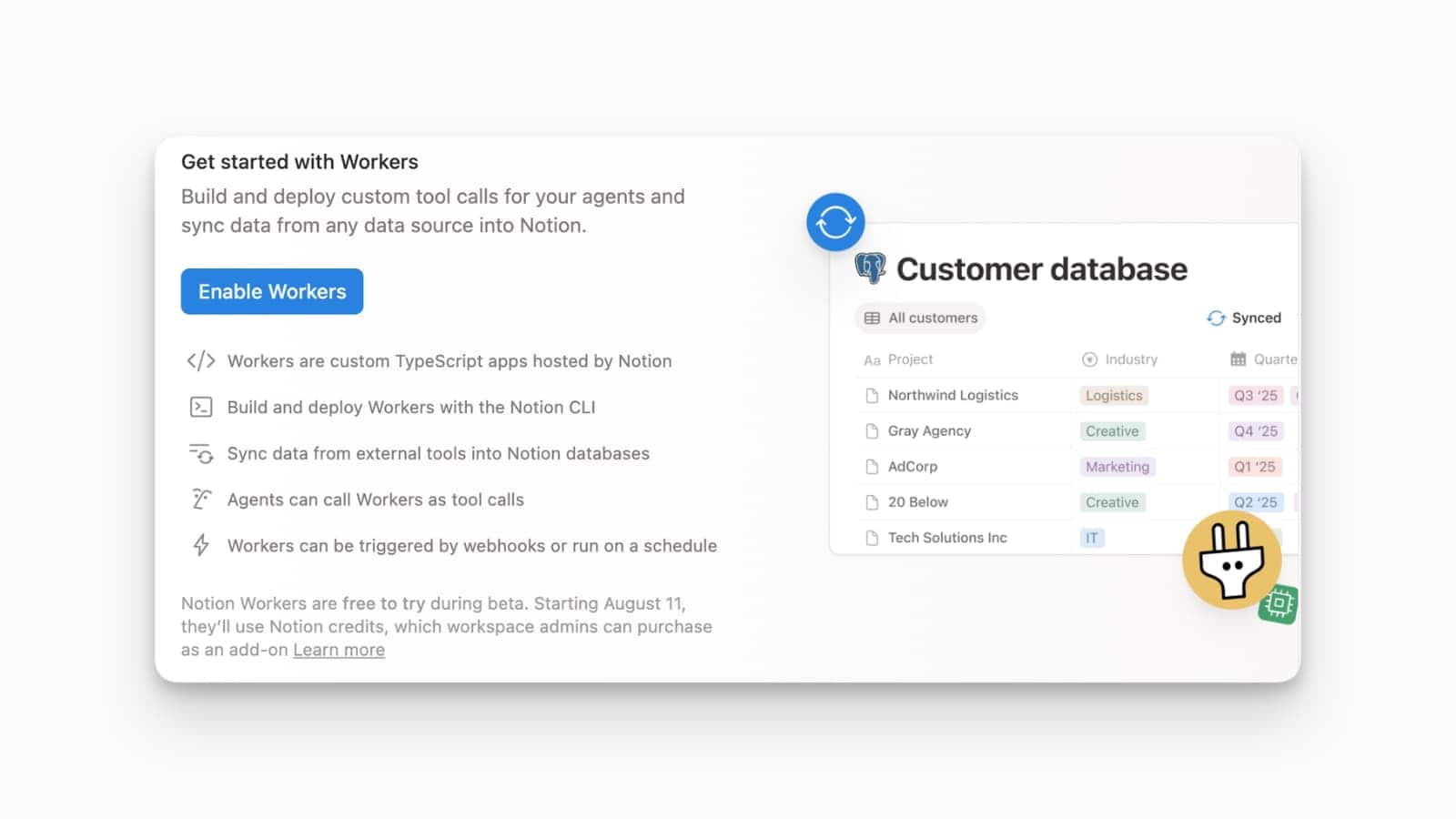
Task: Click the IT industry tag
Action: pos(1092,537)
